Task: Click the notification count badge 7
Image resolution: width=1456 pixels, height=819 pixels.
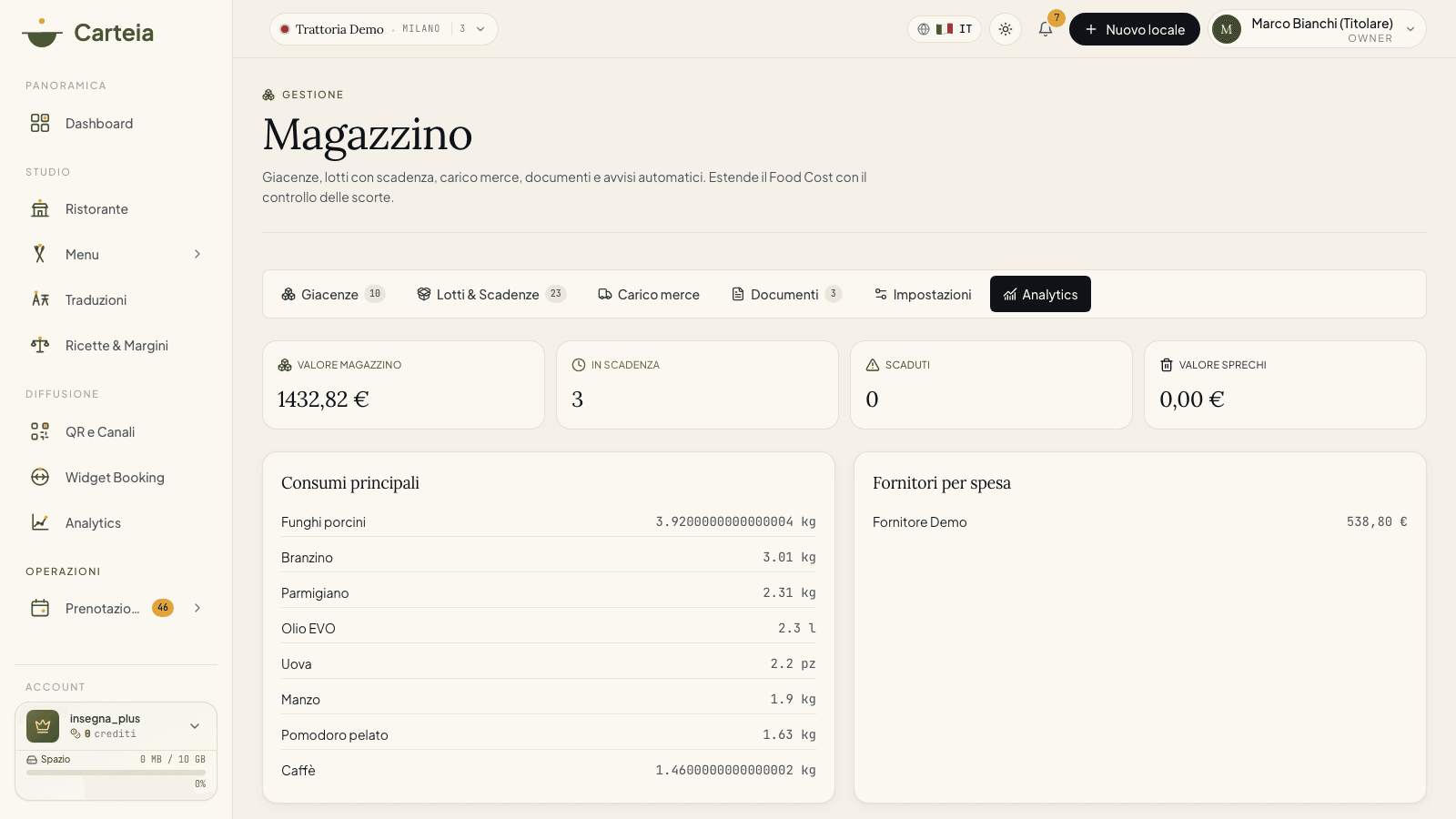Action: [1057, 18]
